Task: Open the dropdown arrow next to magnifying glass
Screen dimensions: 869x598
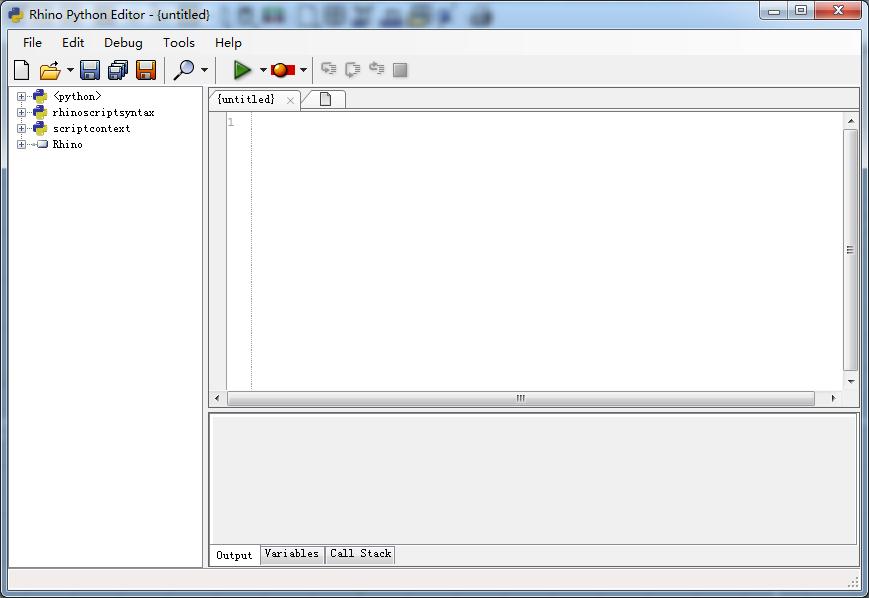Action: pyautogui.click(x=205, y=70)
